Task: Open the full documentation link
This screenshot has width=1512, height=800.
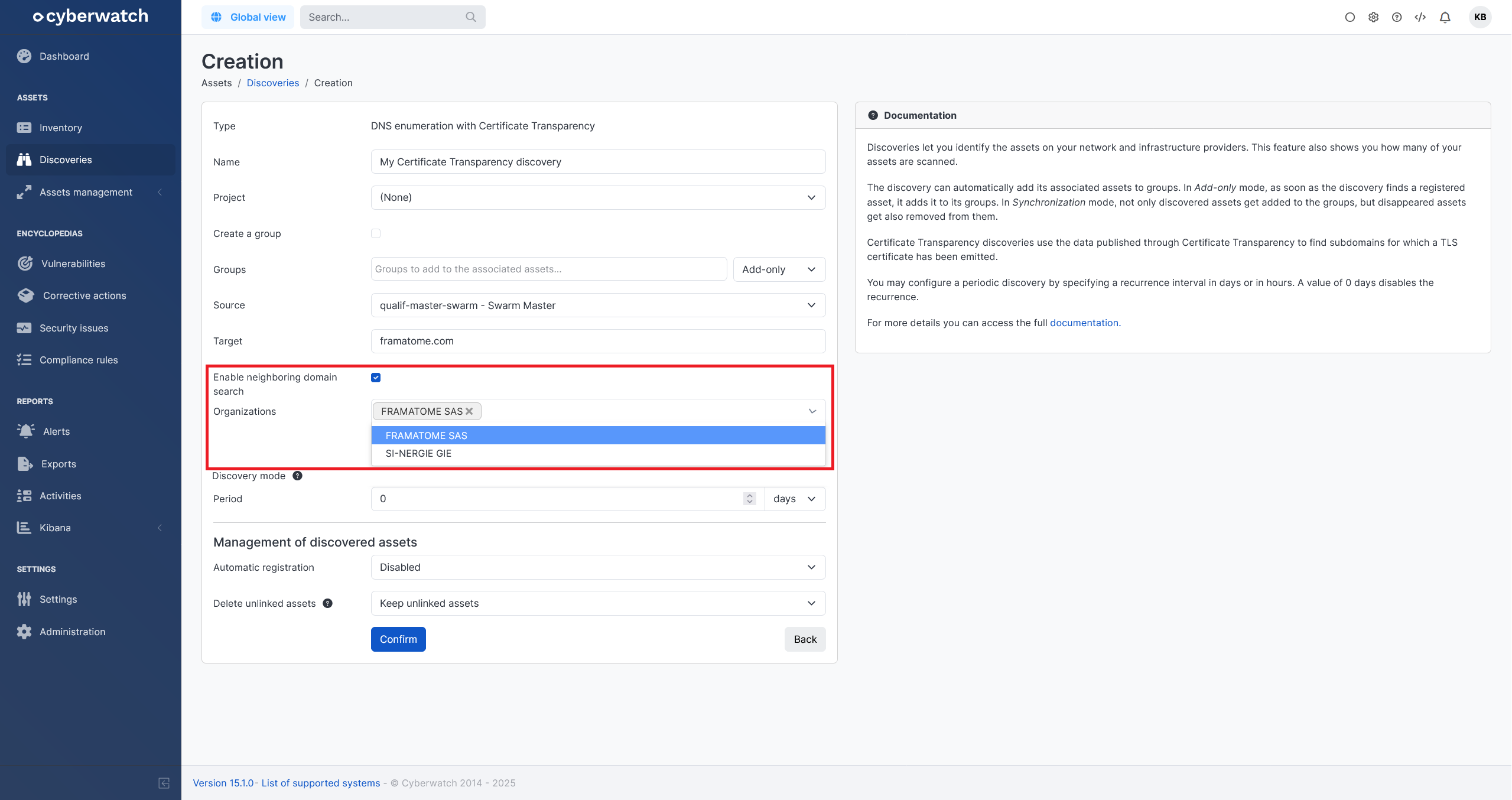Action: [1084, 323]
